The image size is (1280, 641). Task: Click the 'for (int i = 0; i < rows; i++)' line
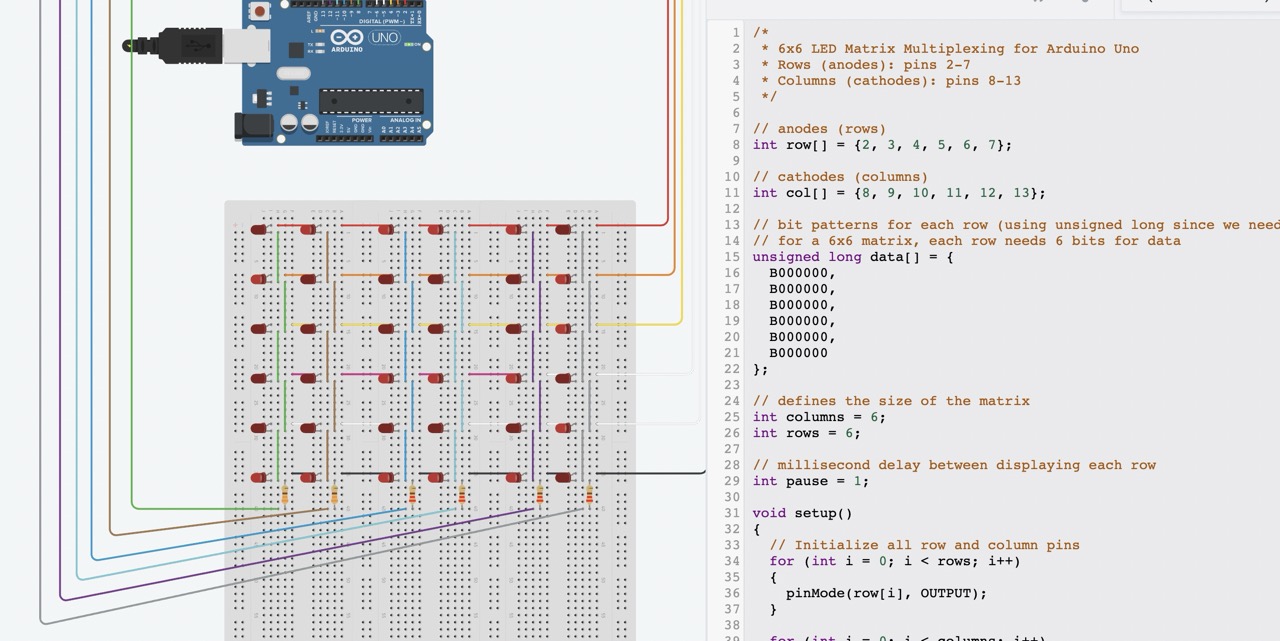coord(895,560)
